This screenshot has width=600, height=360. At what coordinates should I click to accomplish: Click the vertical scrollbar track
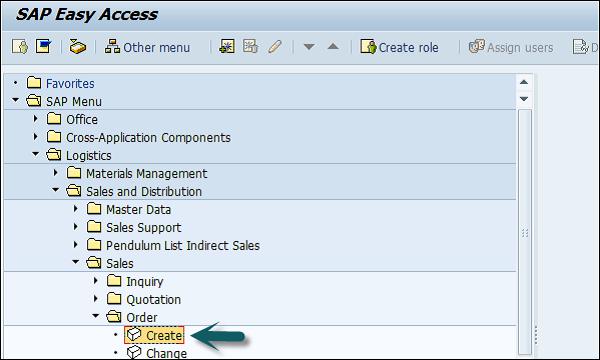pyautogui.click(x=525, y=232)
